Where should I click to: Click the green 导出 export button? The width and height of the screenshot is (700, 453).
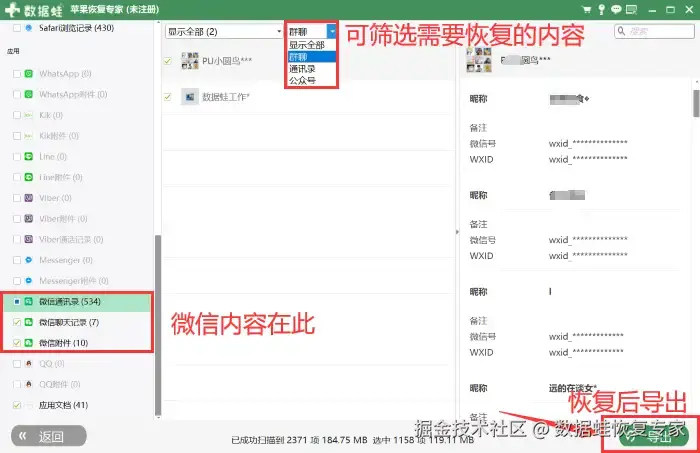click(654, 436)
